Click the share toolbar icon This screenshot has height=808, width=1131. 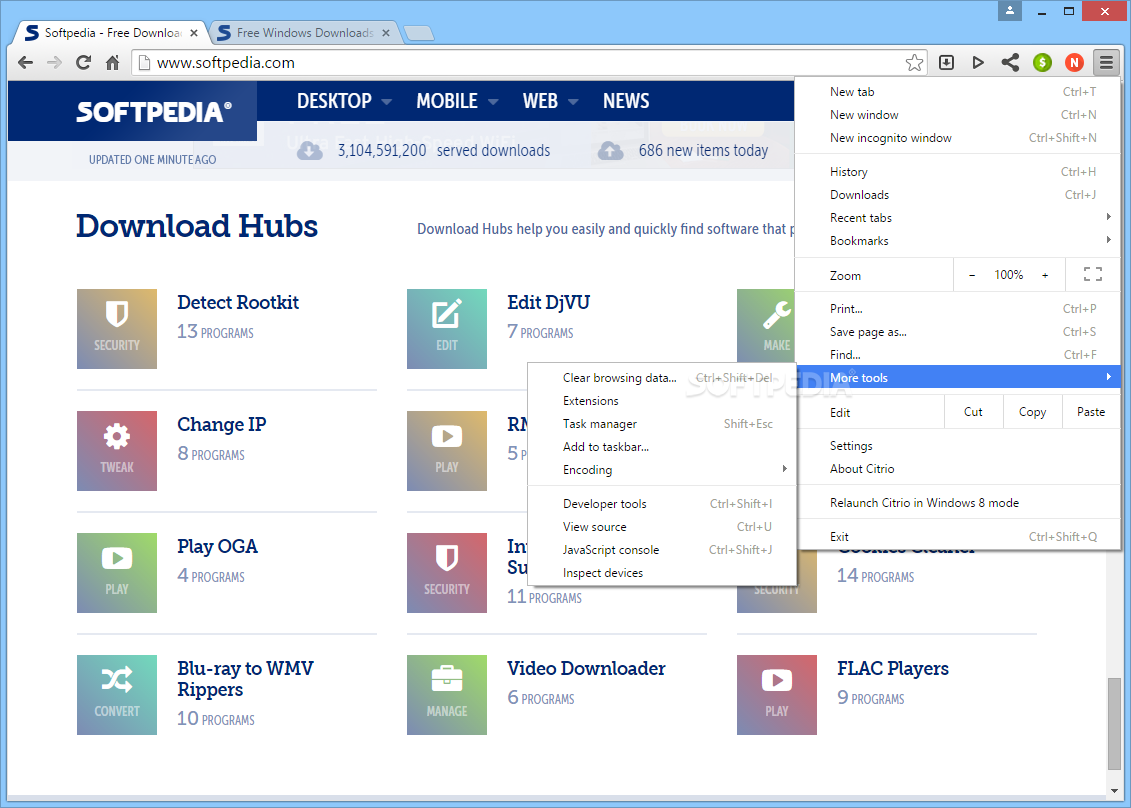[x=1010, y=63]
